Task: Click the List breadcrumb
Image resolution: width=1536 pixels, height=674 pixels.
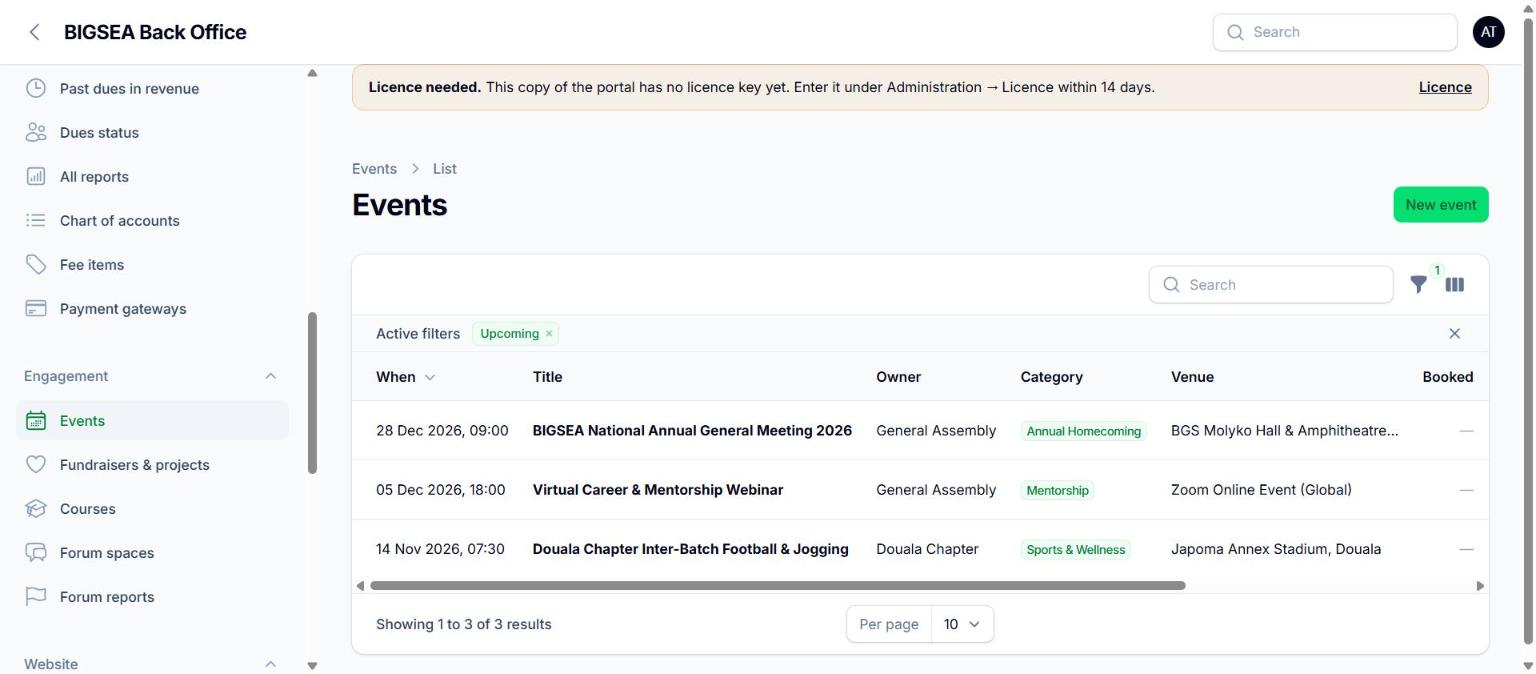Action: click(x=445, y=169)
